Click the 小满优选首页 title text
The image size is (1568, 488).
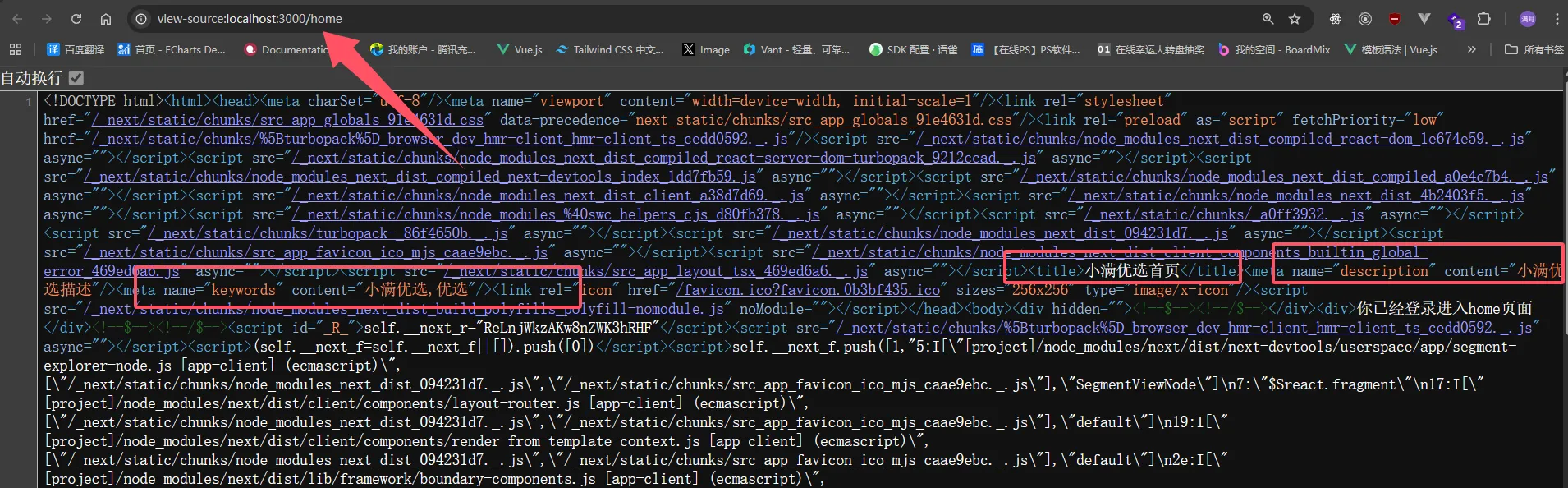tap(1132, 271)
